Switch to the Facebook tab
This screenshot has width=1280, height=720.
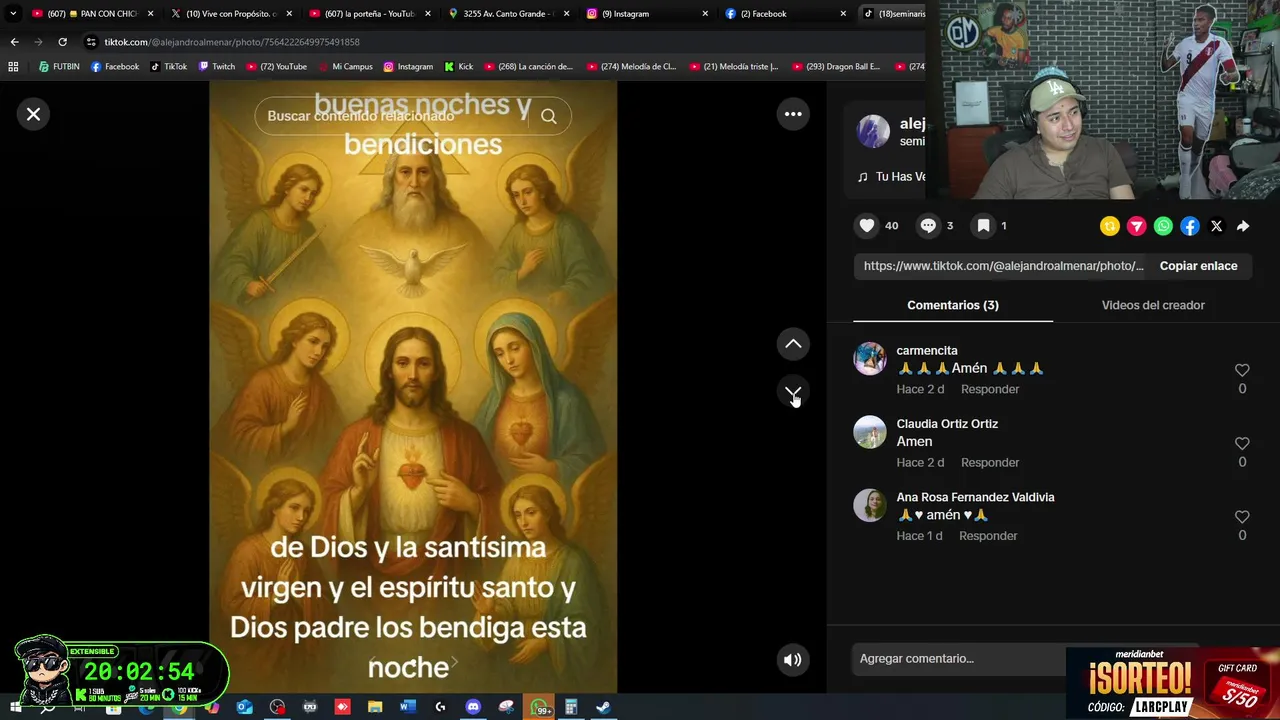(x=785, y=14)
